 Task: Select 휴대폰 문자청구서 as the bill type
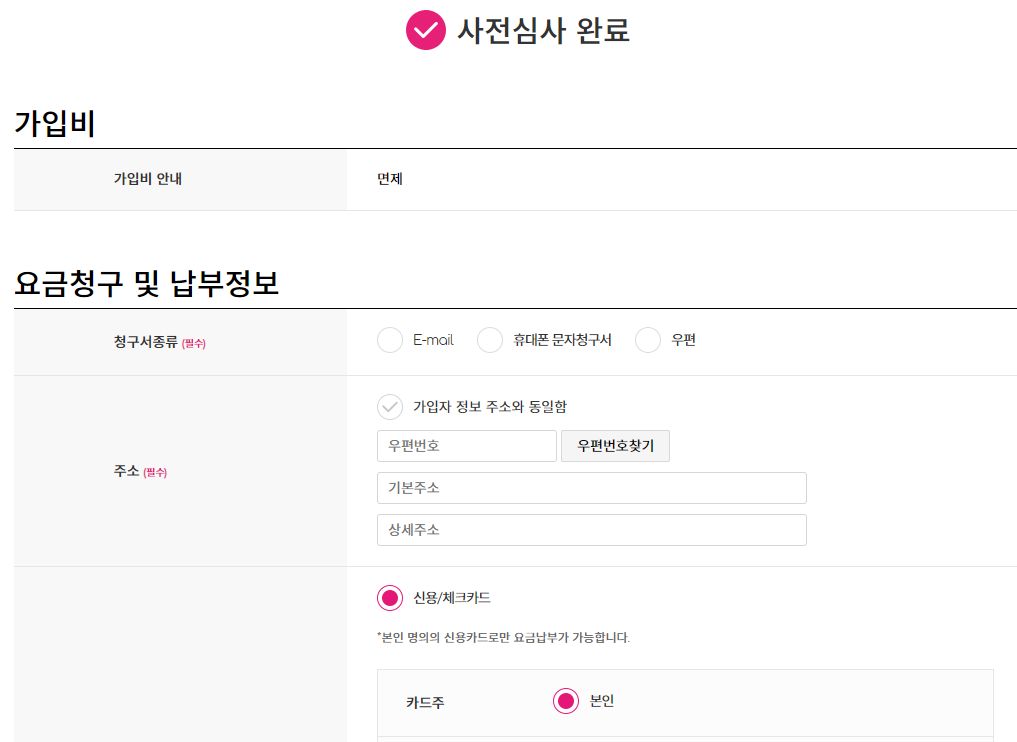(489, 340)
